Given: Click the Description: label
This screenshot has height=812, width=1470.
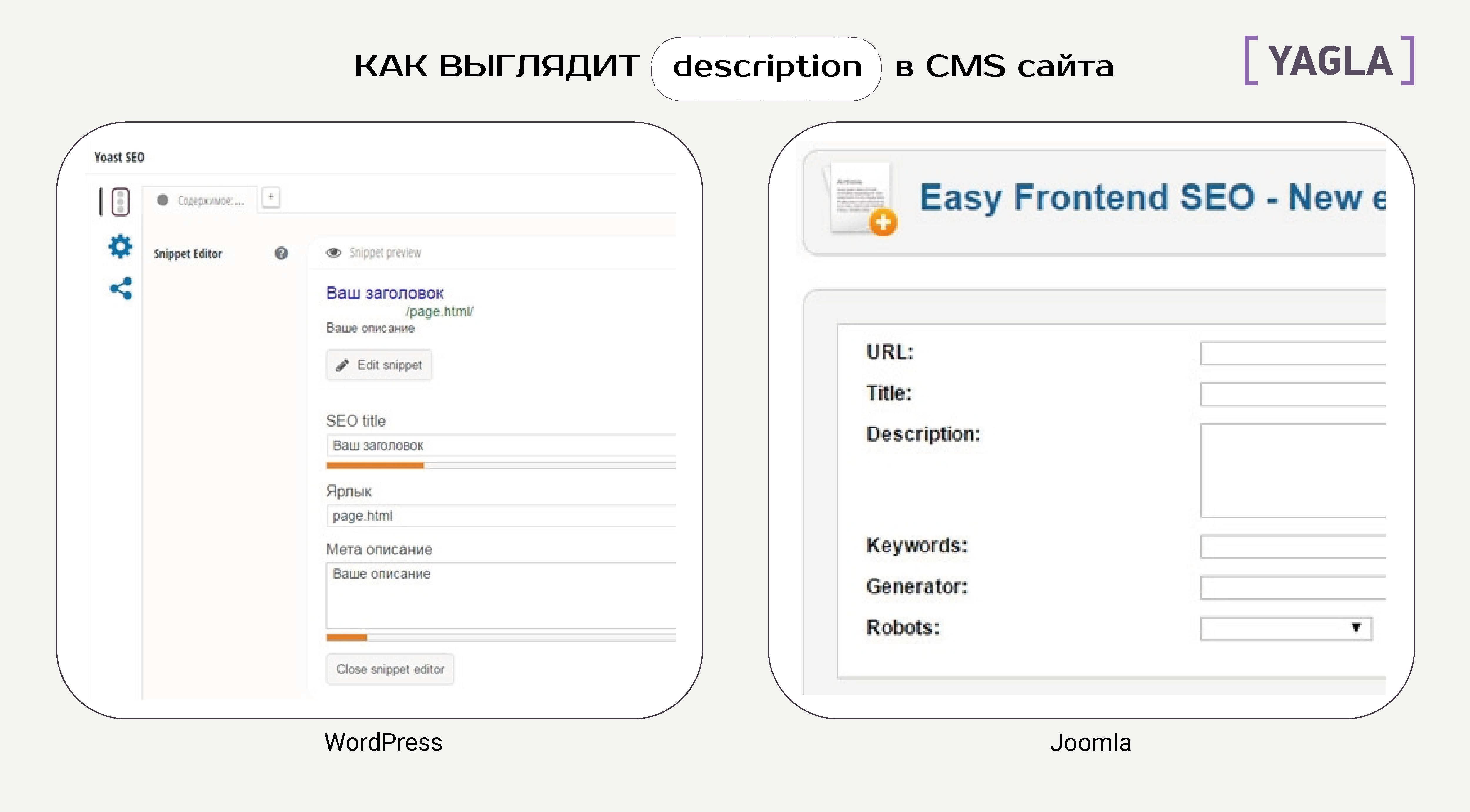Looking at the screenshot, I should (923, 434).
